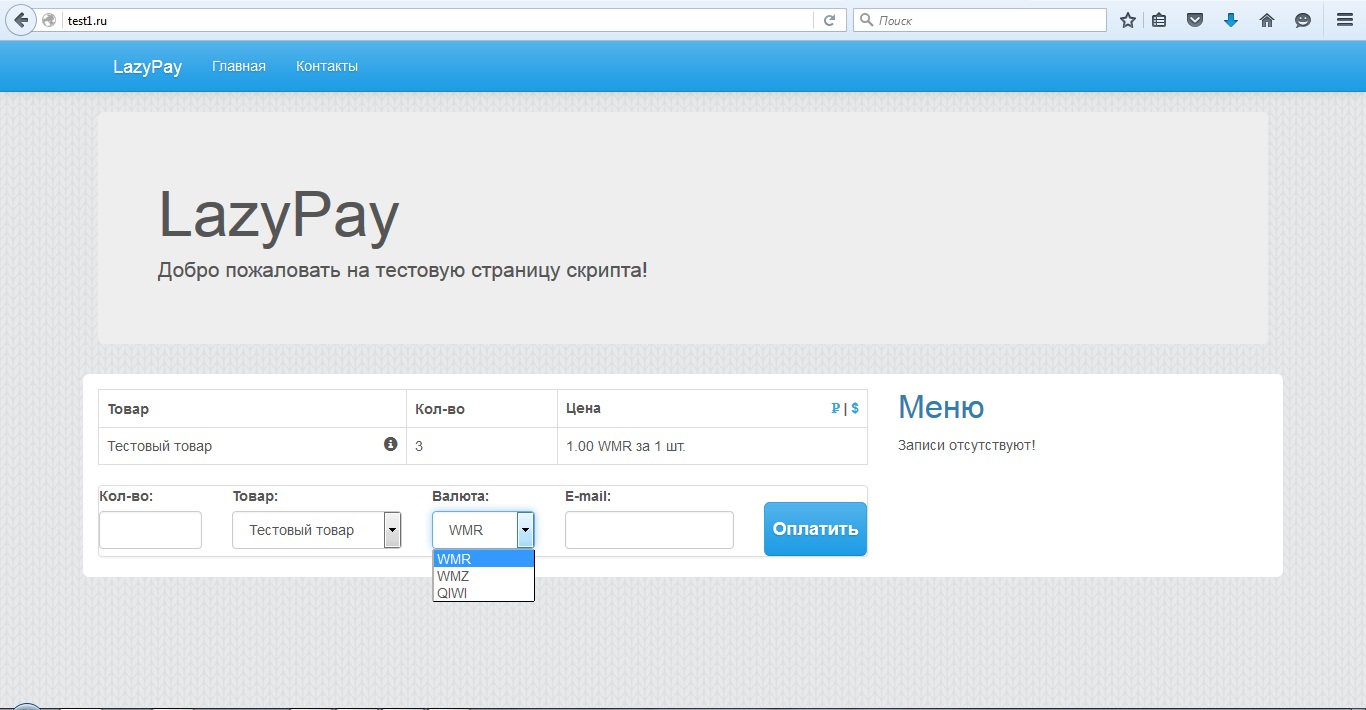Open the downloads arrow icon
Screen dimensions: 1366x710
click(x=1231, y=20)
